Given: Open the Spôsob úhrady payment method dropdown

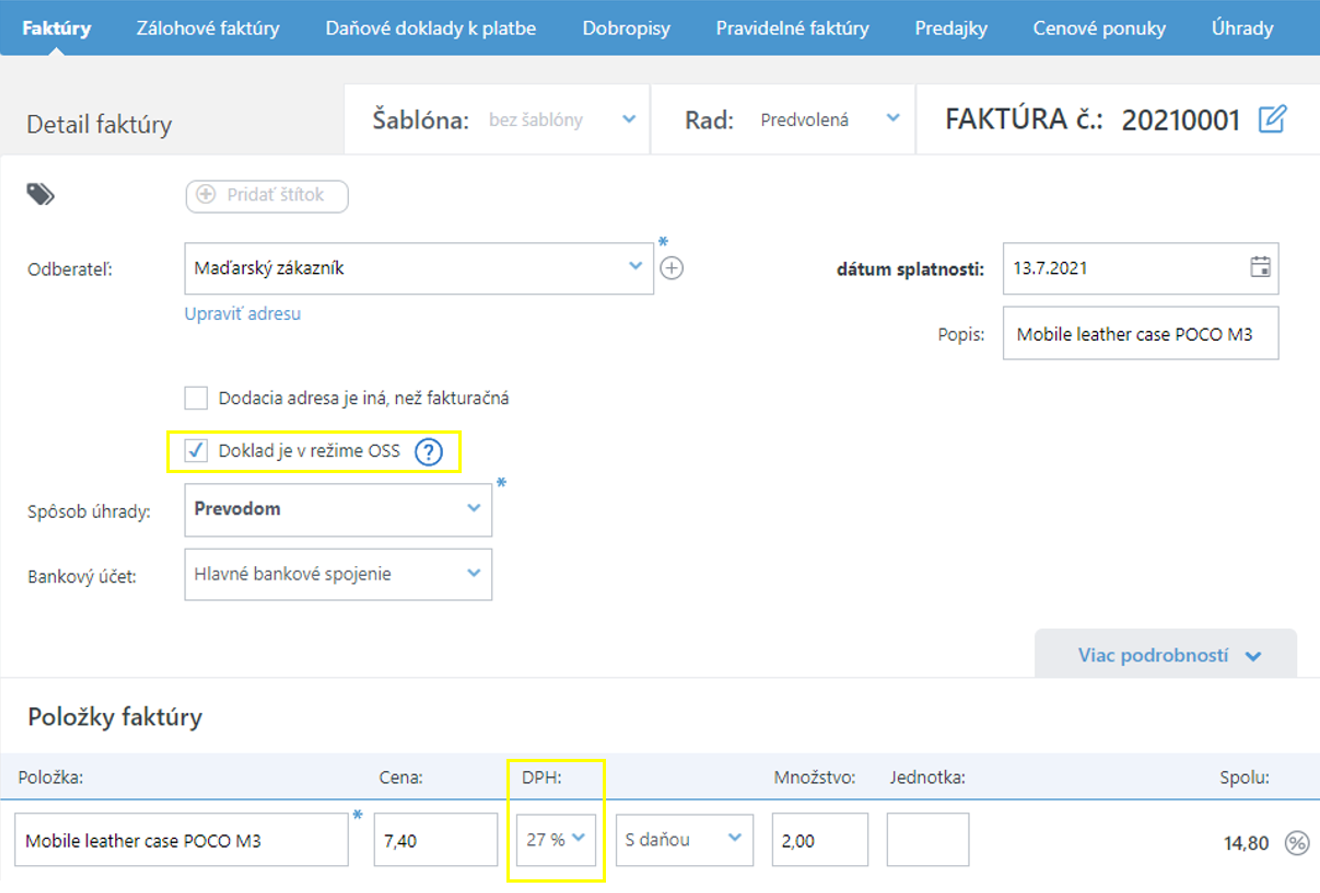Looking at the screenshot, I should point(338,509).
